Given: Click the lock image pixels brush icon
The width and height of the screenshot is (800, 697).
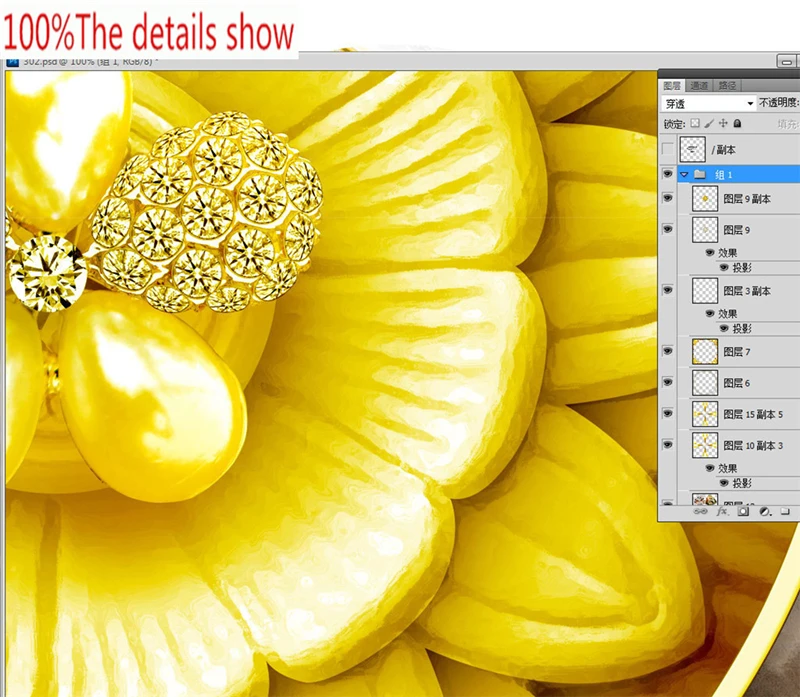Looking at the screenshot, I should point(709,123).
